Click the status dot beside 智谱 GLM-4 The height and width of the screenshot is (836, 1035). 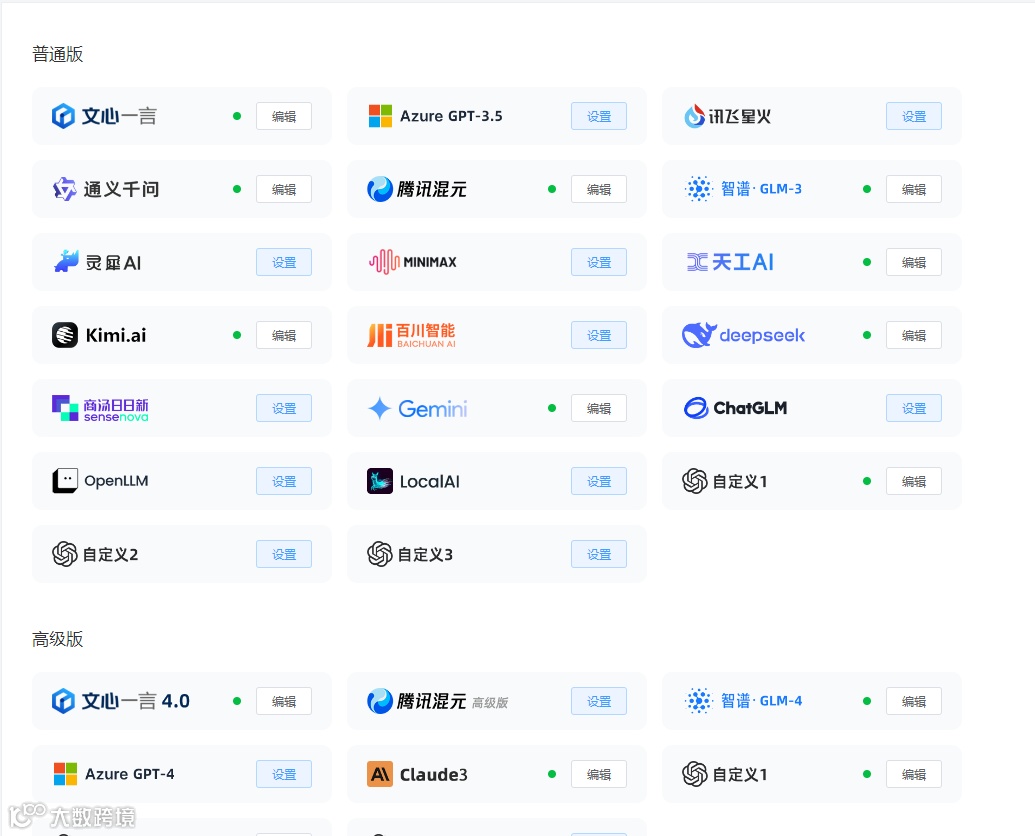tap(866, 701)
